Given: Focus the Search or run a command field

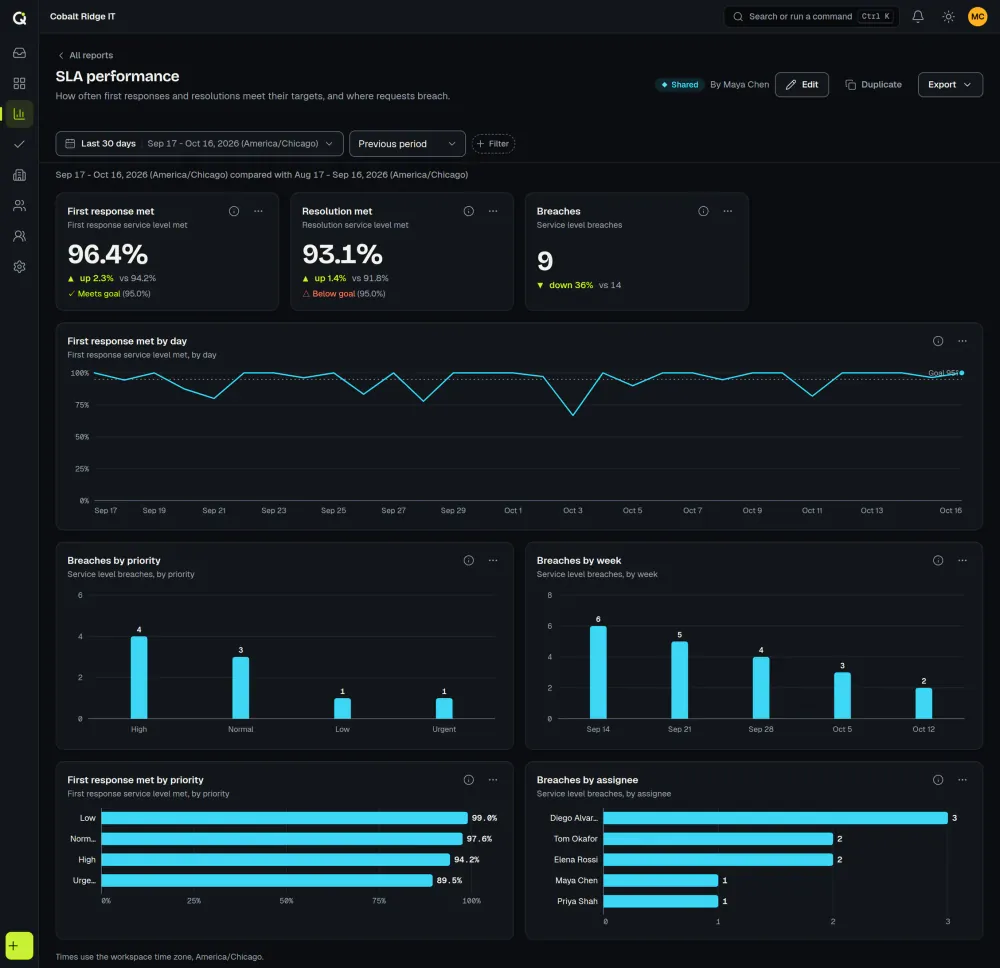Looking at the screenshot, I should point(811,17).
